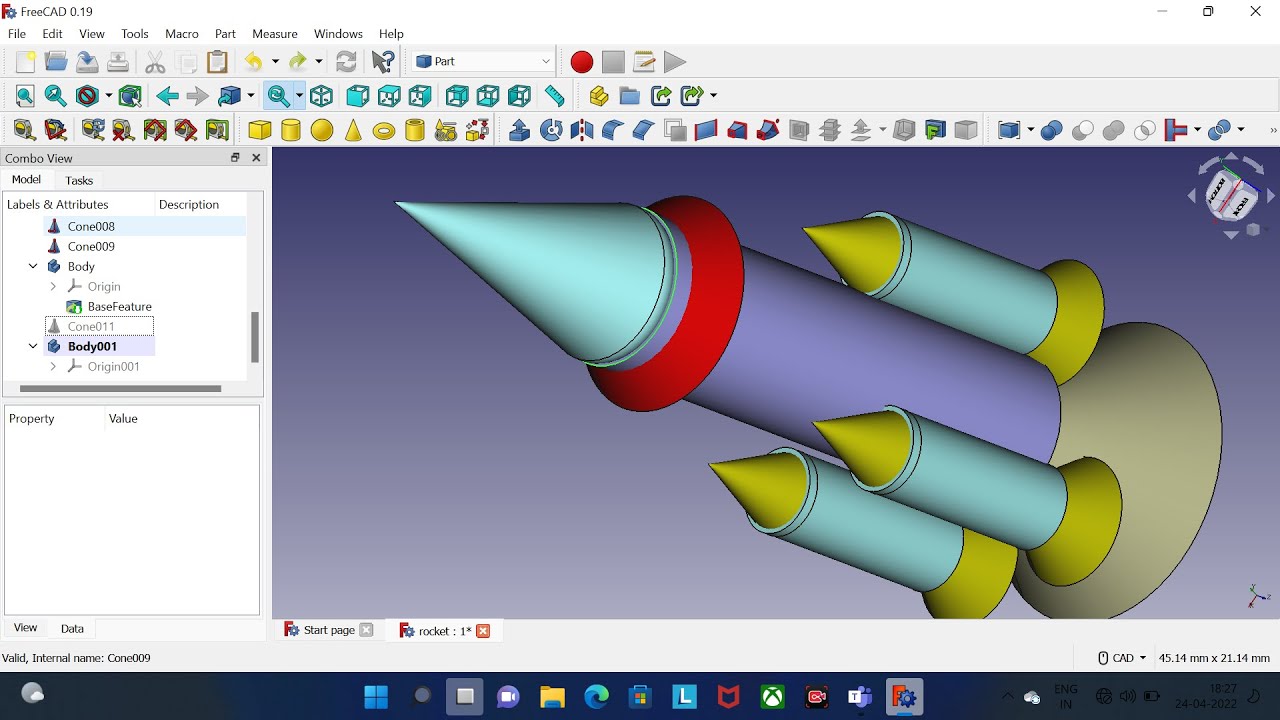Create a new part (yellow blocks icon)
This screenshot has width=1280, height=720.
pos(598,96)
